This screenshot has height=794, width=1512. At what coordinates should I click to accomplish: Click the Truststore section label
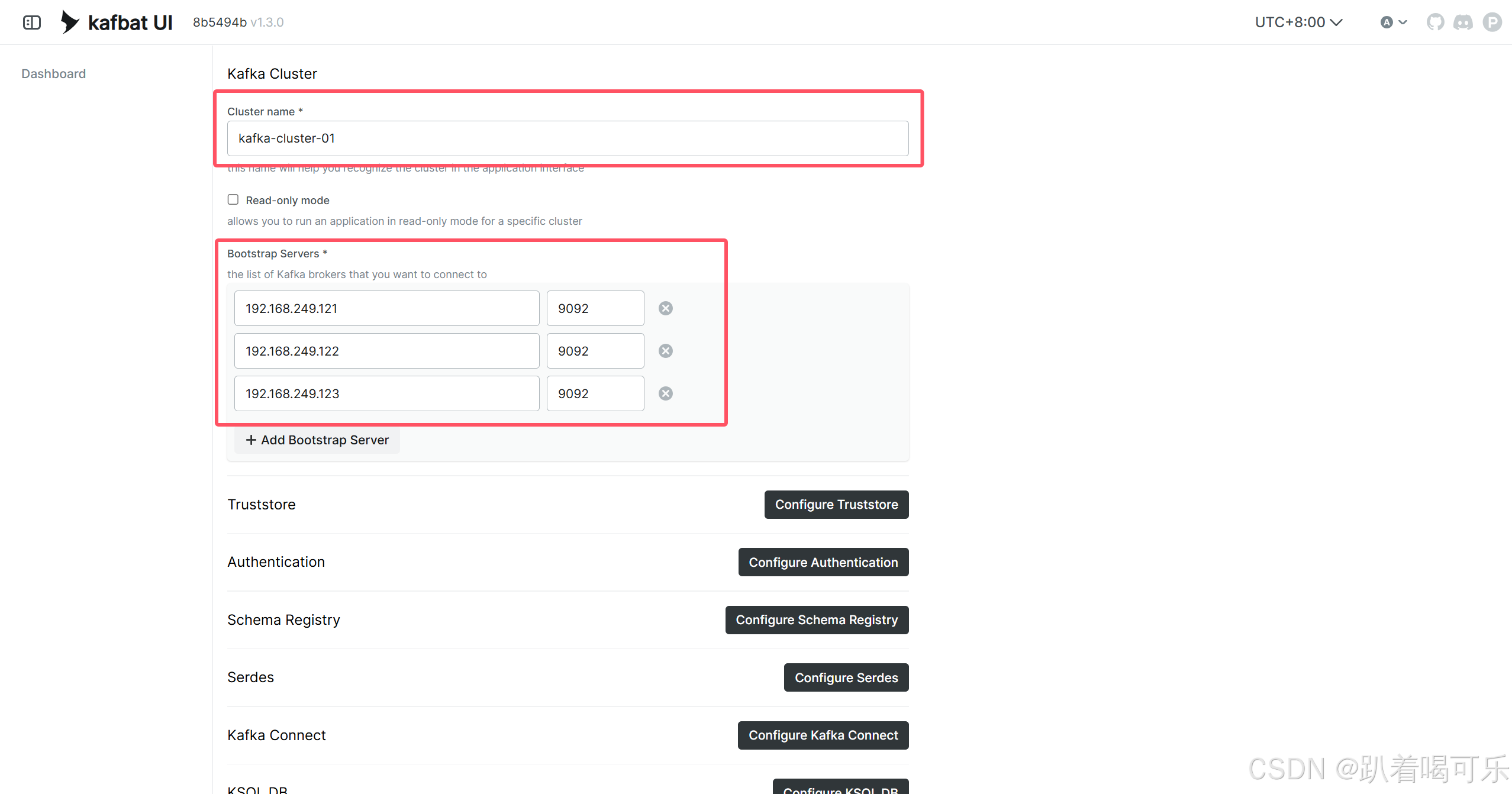point(262,505)
